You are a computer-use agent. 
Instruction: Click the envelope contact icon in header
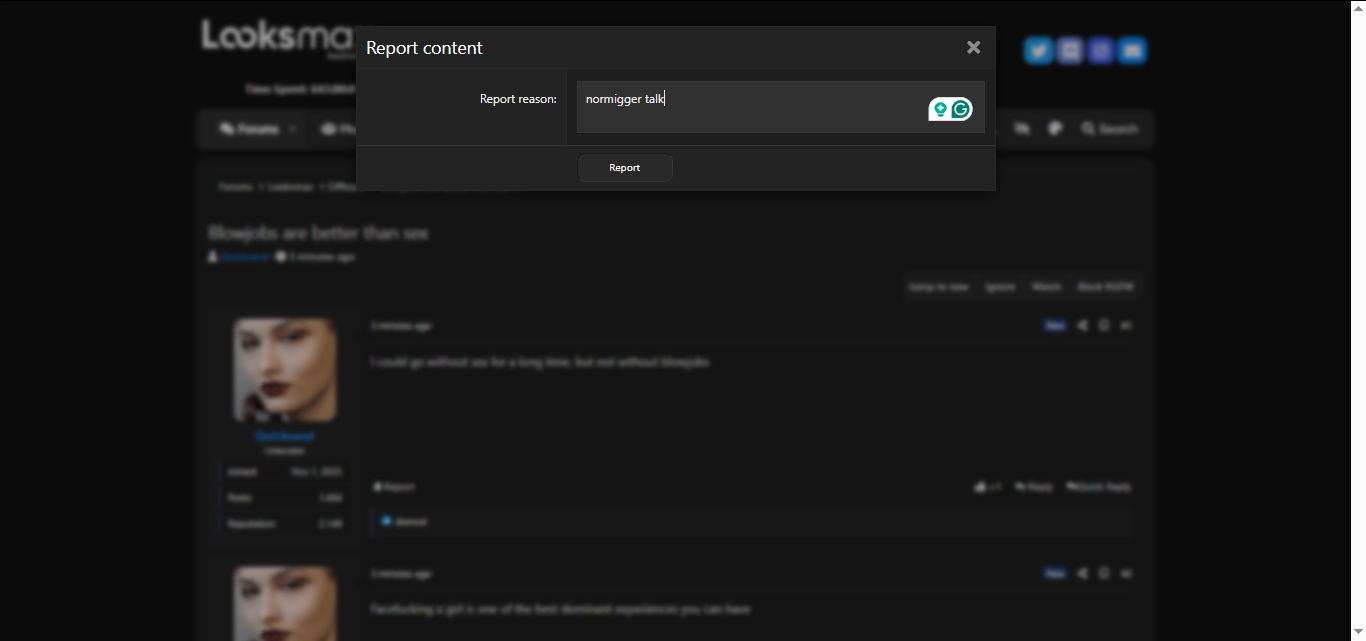coord(1132,50)
